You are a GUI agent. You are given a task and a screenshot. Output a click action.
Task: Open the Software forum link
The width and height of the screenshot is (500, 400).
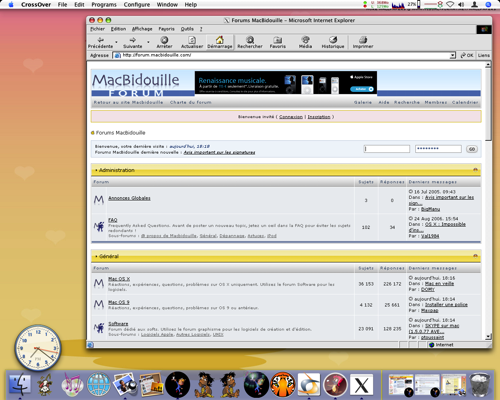pyautogui.click(x=118, y=323)
